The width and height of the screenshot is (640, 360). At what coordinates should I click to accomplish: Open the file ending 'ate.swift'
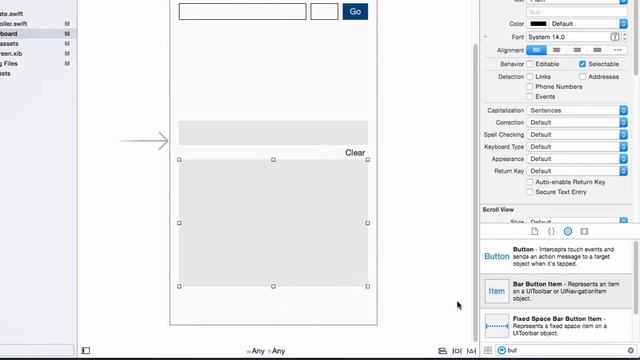[x=11, y=14]
